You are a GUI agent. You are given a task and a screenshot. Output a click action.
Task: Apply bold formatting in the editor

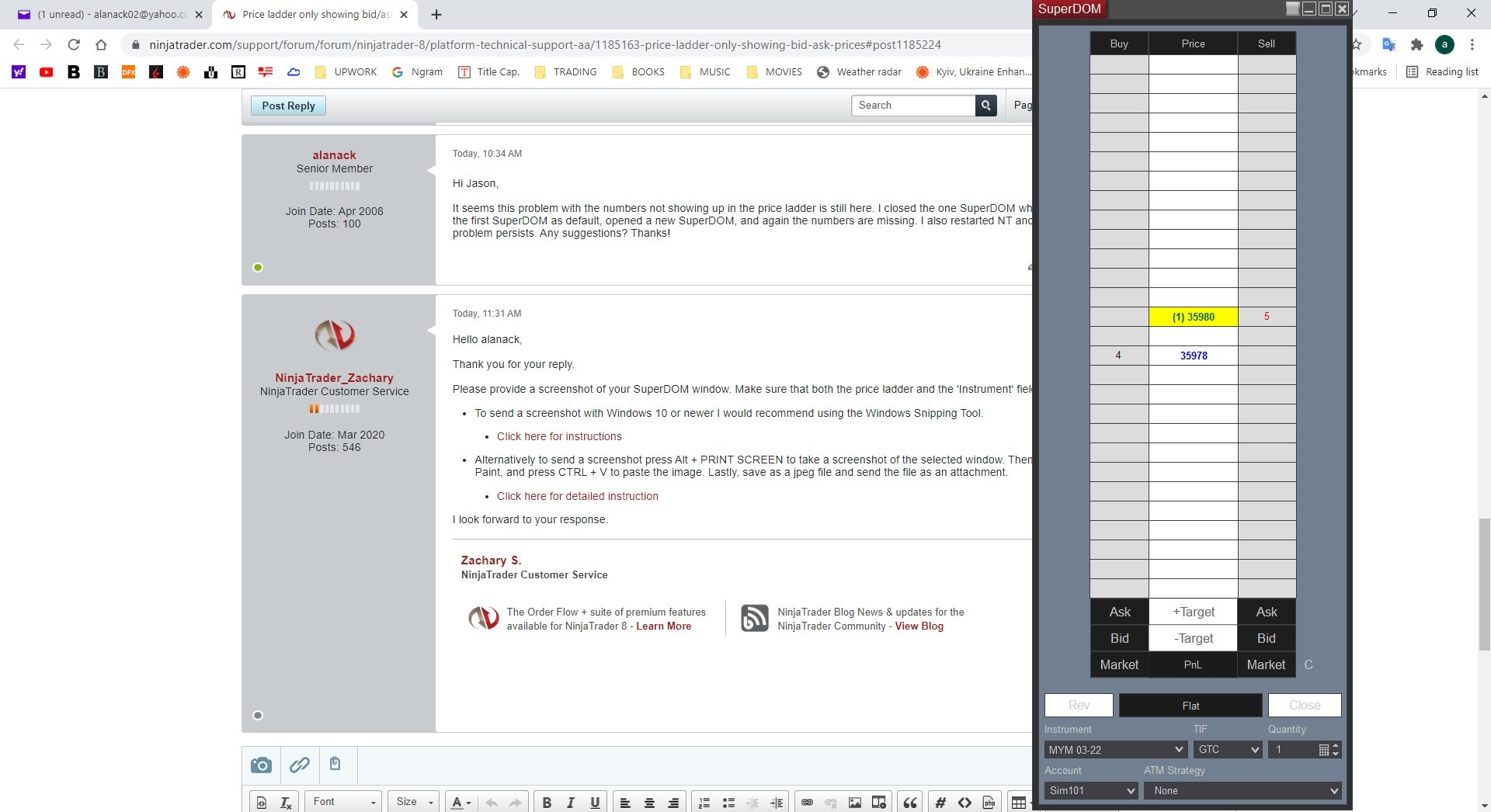click(x=547, y=803)
